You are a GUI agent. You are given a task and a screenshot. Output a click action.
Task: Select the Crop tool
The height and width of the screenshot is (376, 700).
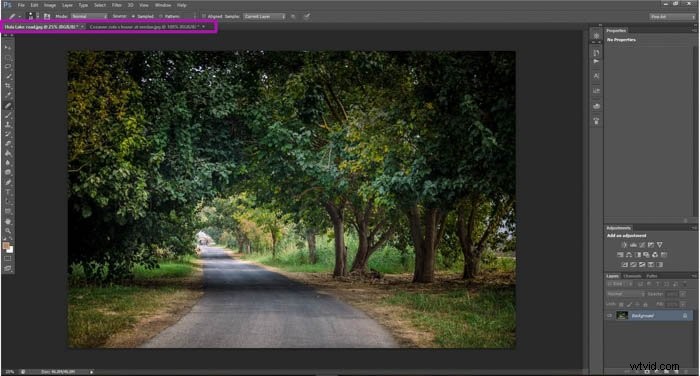pos(8,86)
